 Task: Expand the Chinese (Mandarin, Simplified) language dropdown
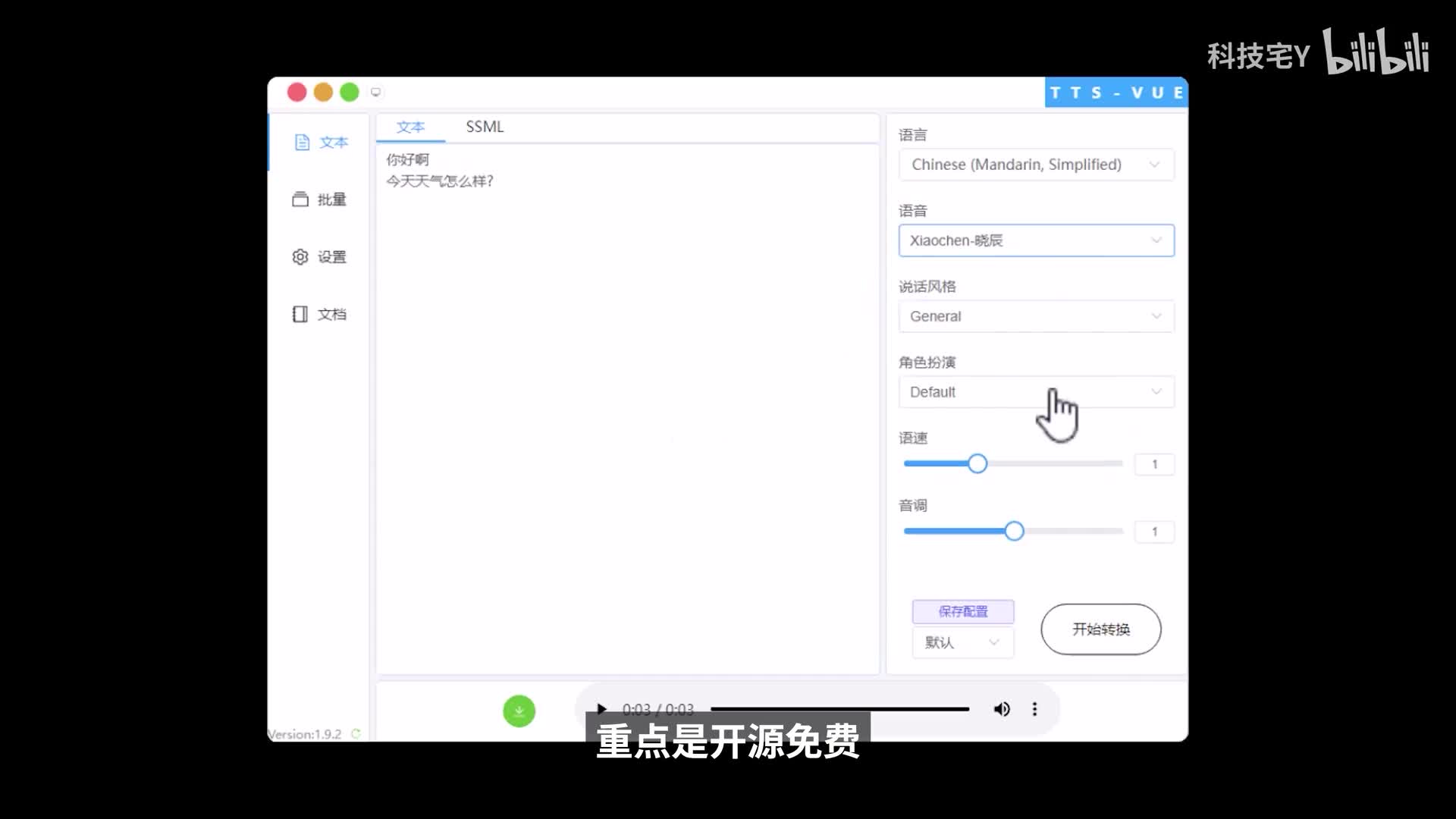[1036, 165]
